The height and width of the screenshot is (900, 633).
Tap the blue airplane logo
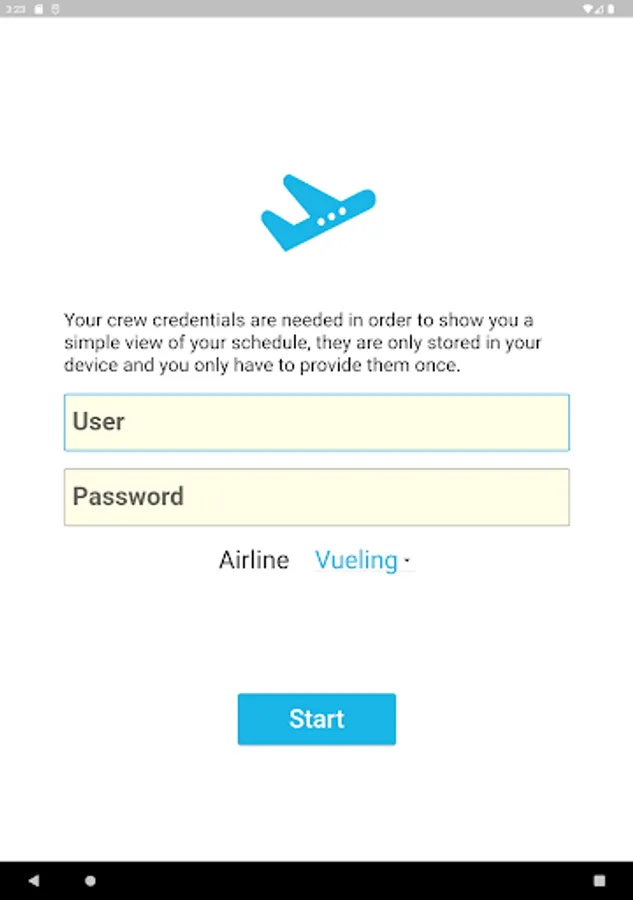316,212
